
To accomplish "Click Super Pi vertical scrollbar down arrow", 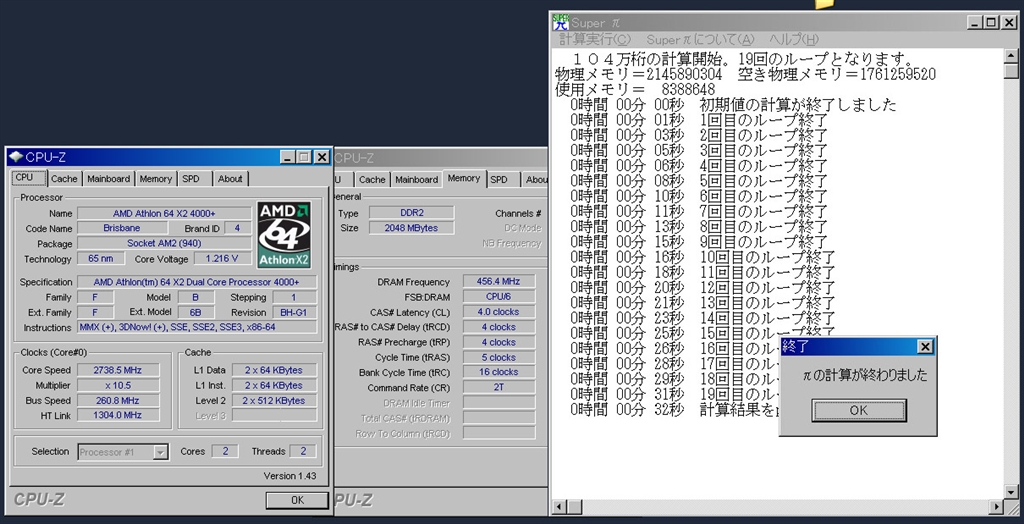I will coord(1011,492).
